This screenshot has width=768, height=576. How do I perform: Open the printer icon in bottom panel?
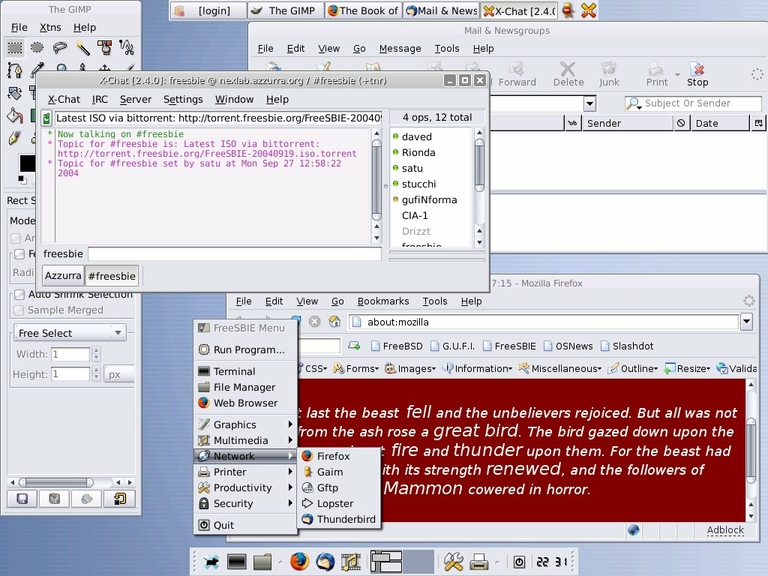point(479,562)
